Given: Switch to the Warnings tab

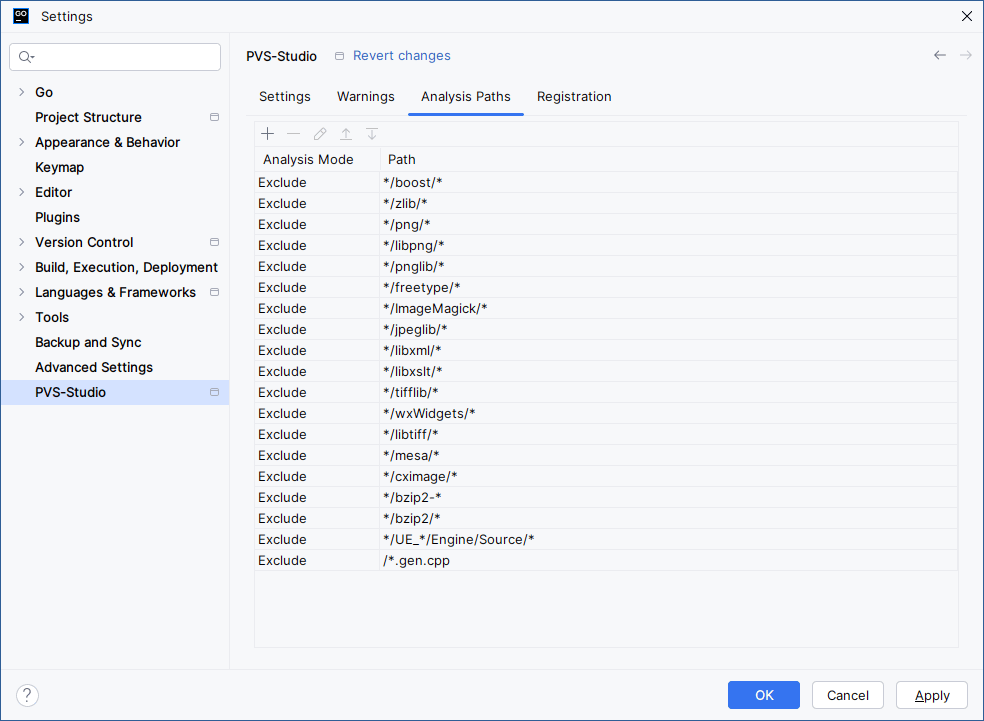Looking at the screenshot, I should click(x=365, y=96).
